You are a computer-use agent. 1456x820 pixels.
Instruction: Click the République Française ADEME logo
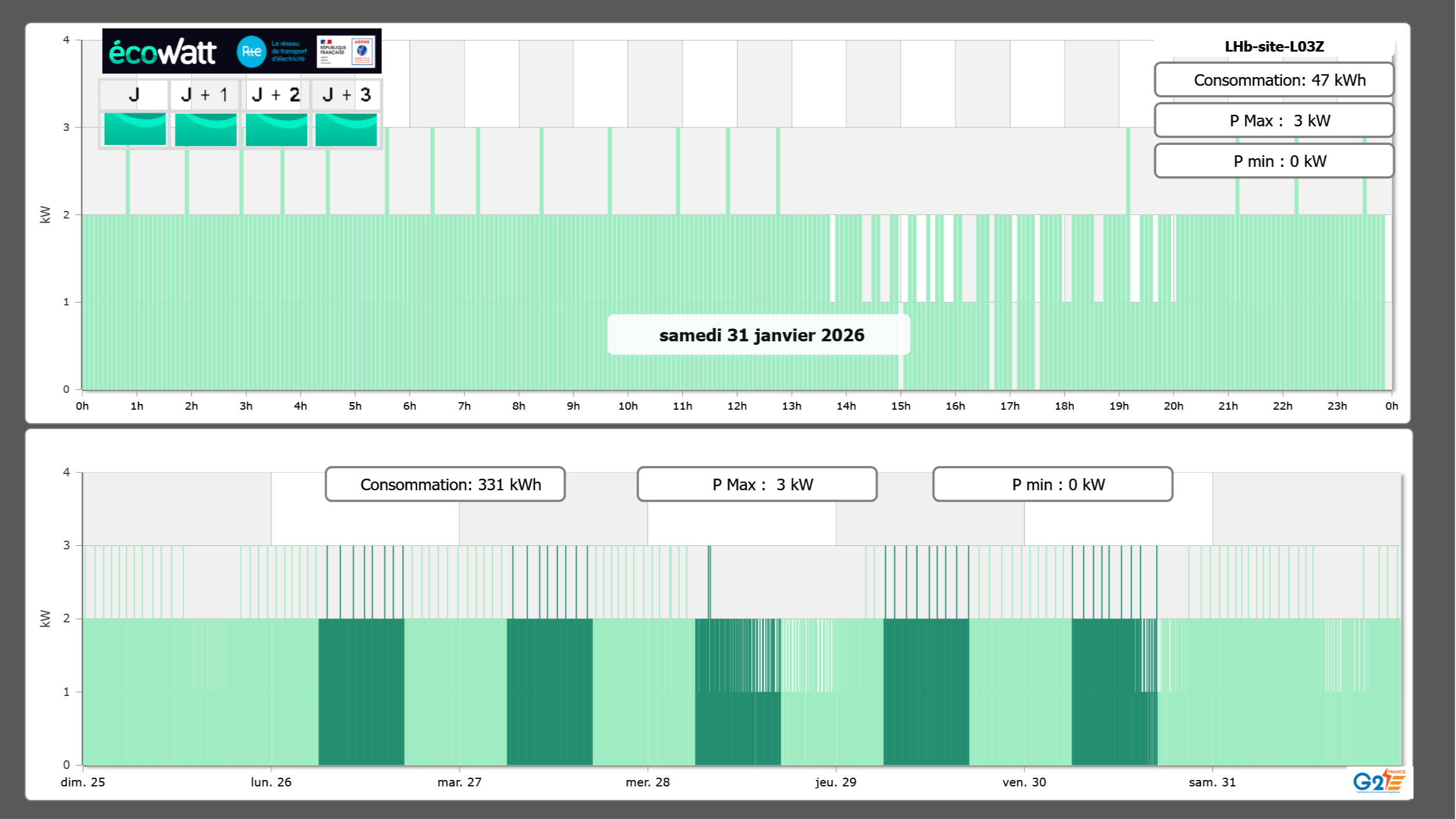[346, 52]
